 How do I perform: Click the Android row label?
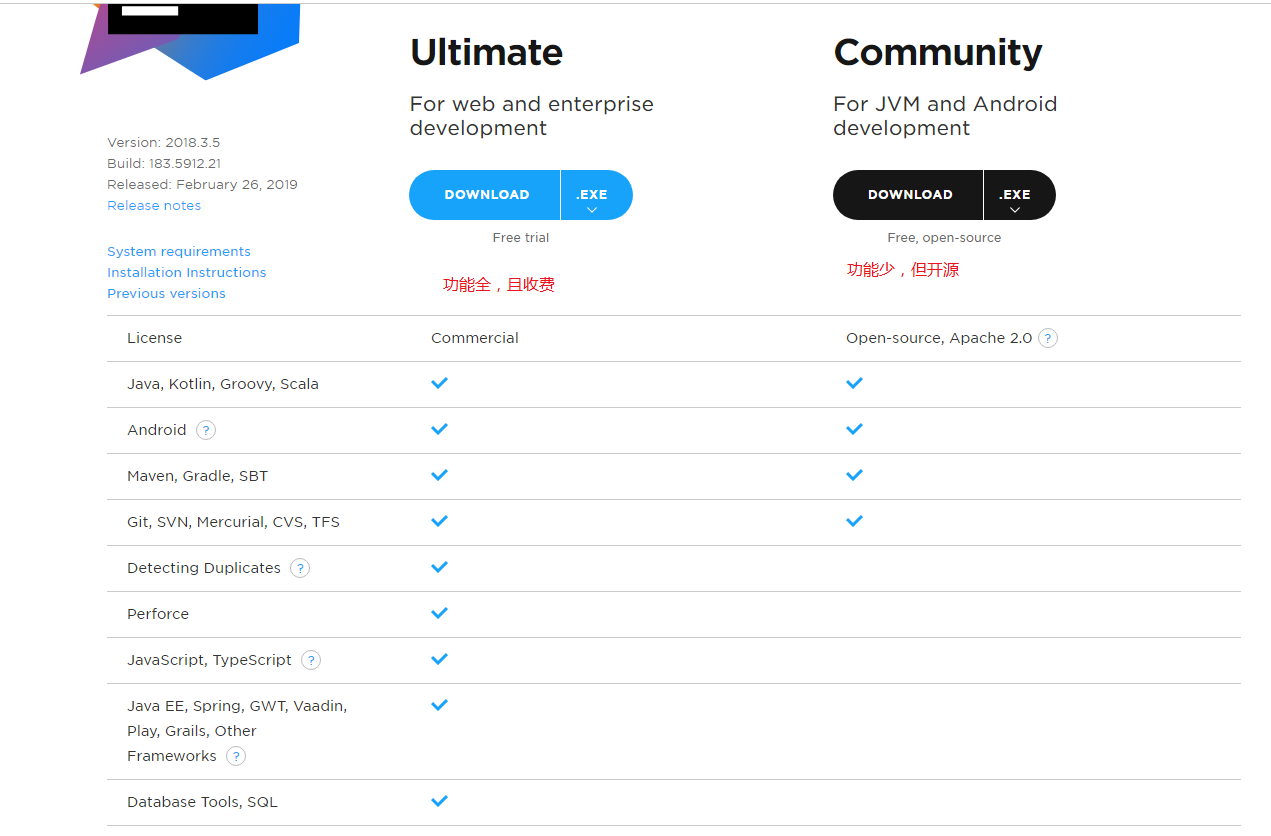(x=157, y=430)
